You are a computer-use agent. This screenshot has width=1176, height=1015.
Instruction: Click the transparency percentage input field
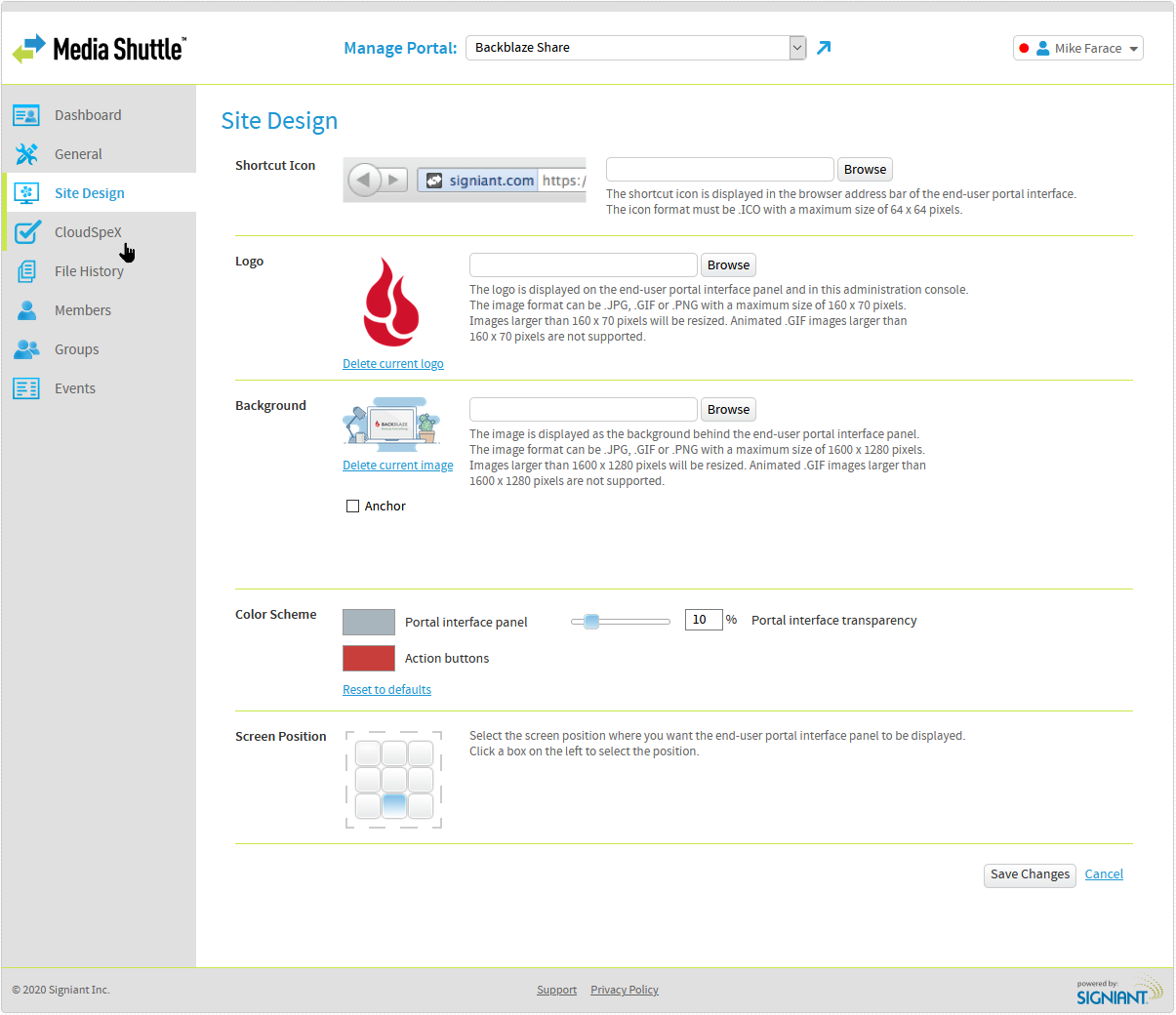click(x=704, y=620)
